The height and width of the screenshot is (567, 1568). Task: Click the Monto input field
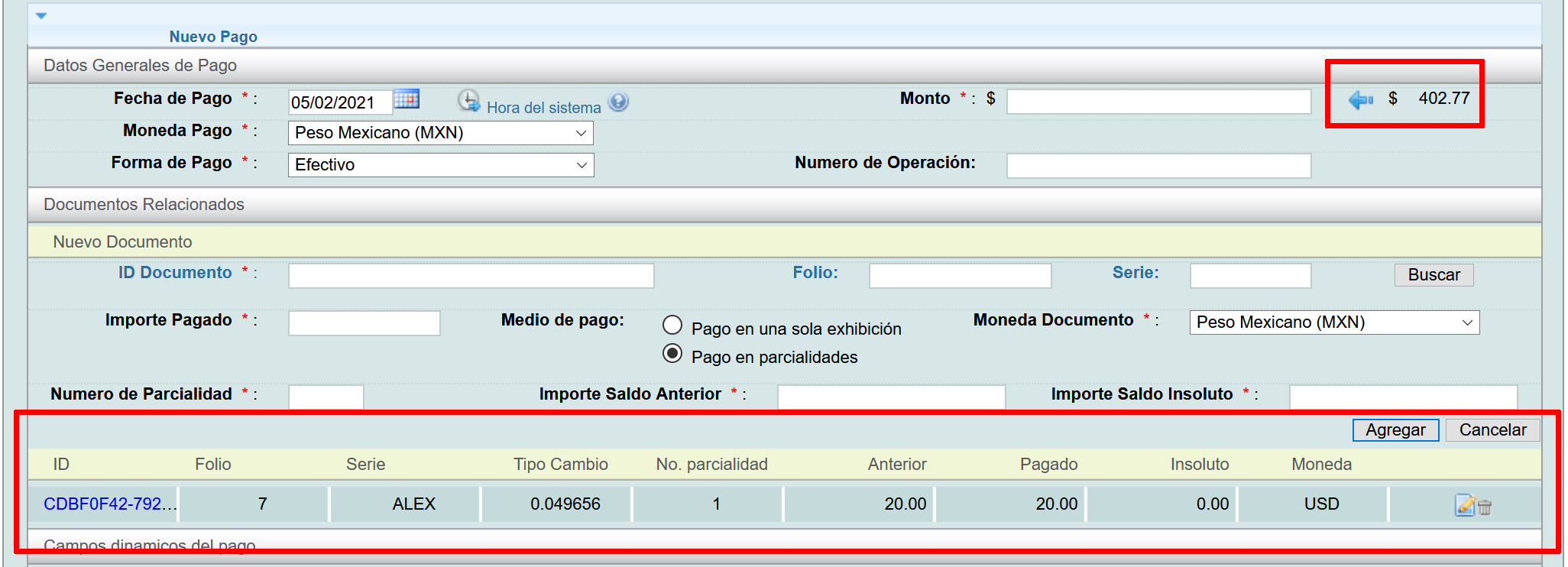1158,102
